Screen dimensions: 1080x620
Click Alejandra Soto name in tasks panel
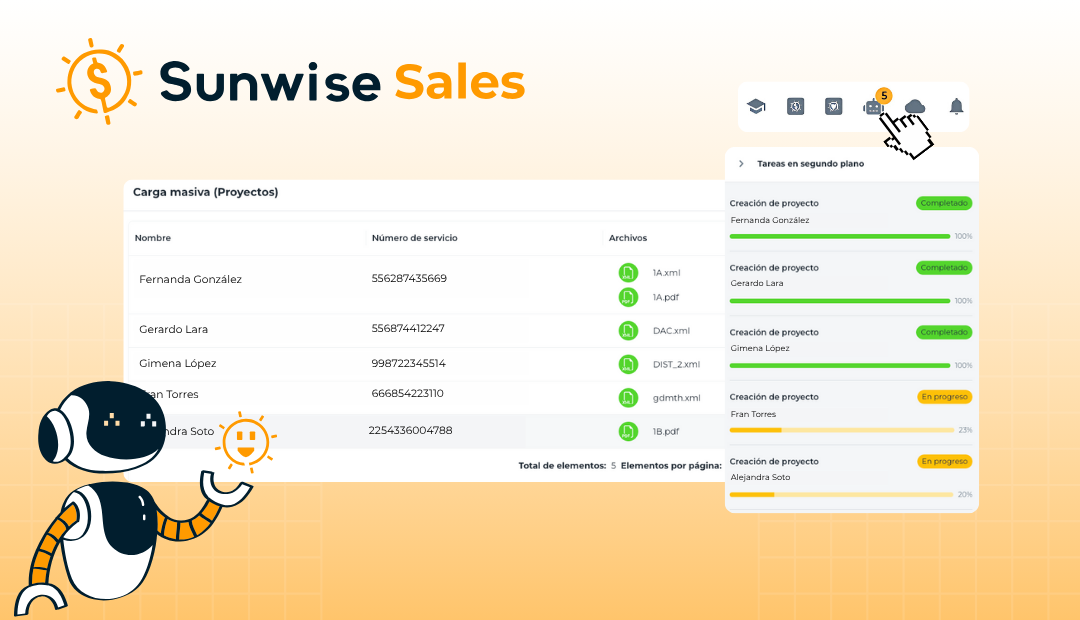point(760,477)
